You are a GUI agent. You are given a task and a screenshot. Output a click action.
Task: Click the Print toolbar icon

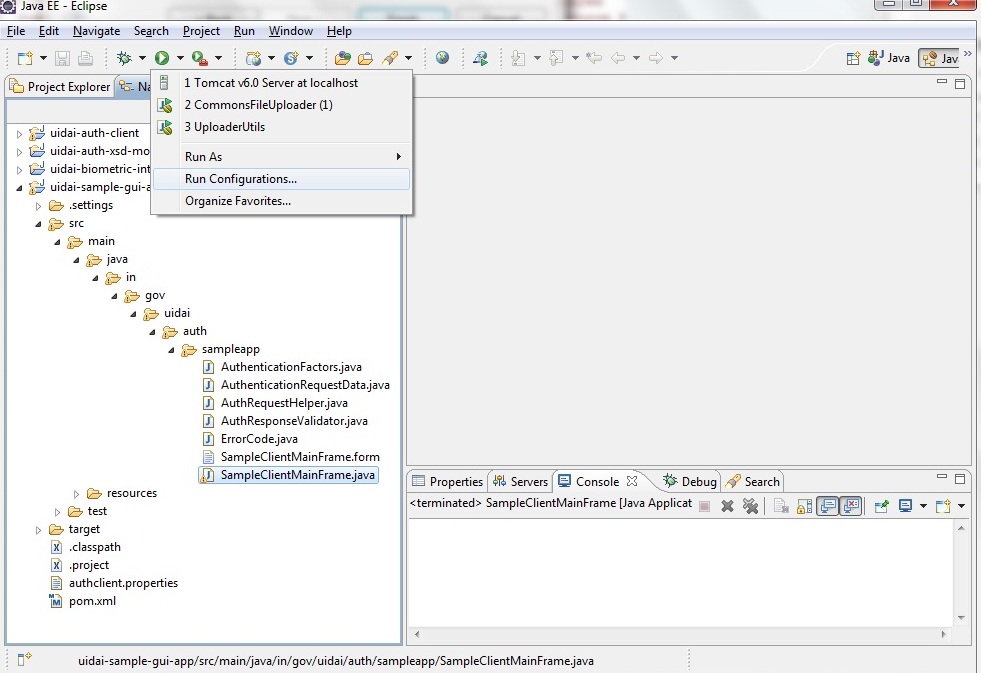(85, 58)
